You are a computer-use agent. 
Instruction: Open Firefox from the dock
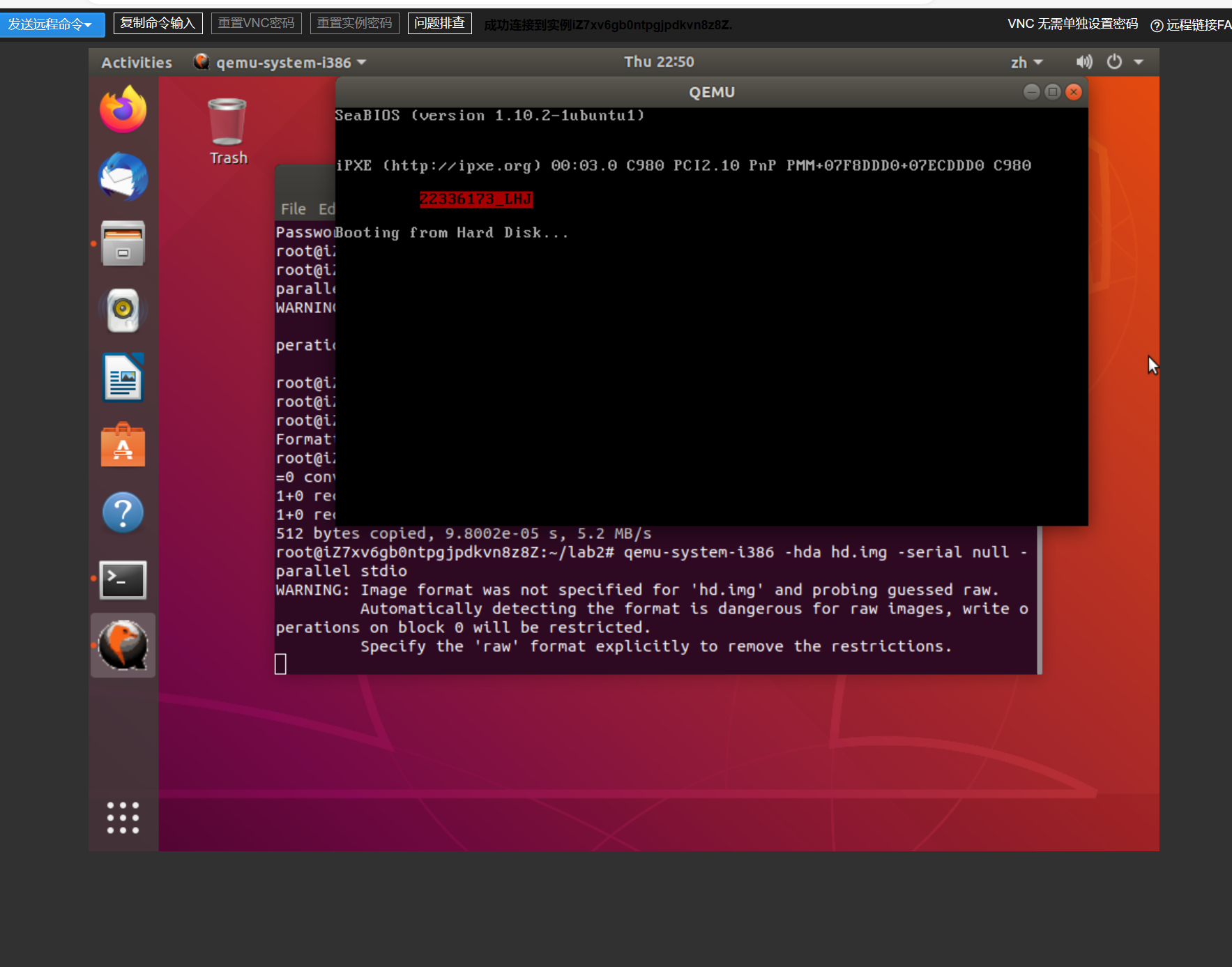(x=123, y=109)
